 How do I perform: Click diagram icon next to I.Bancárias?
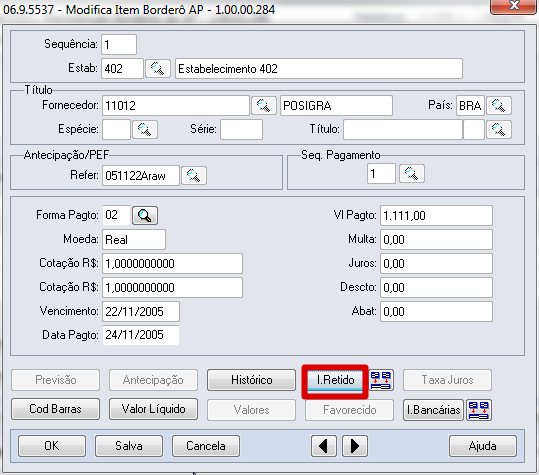[x=479, y=410]
